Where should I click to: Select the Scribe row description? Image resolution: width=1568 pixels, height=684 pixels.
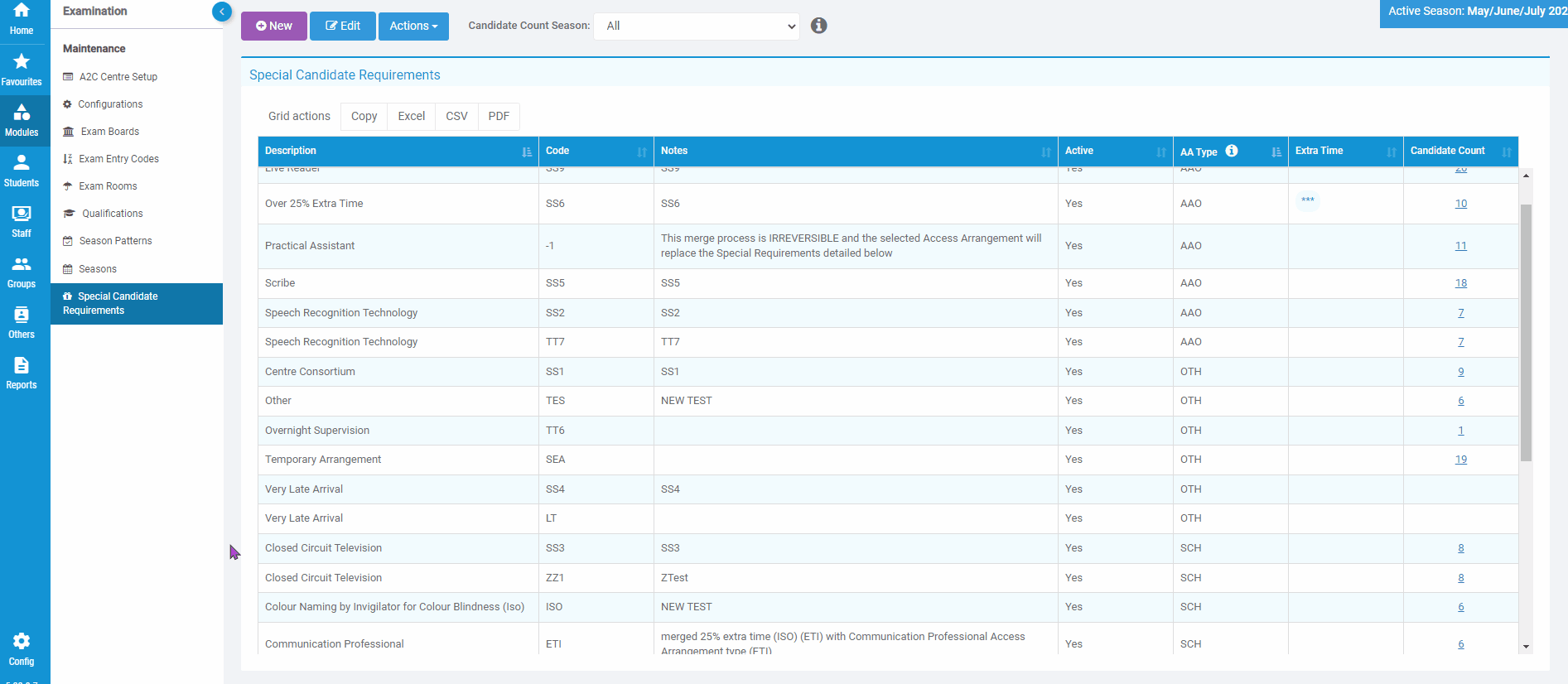pos(280,283)
